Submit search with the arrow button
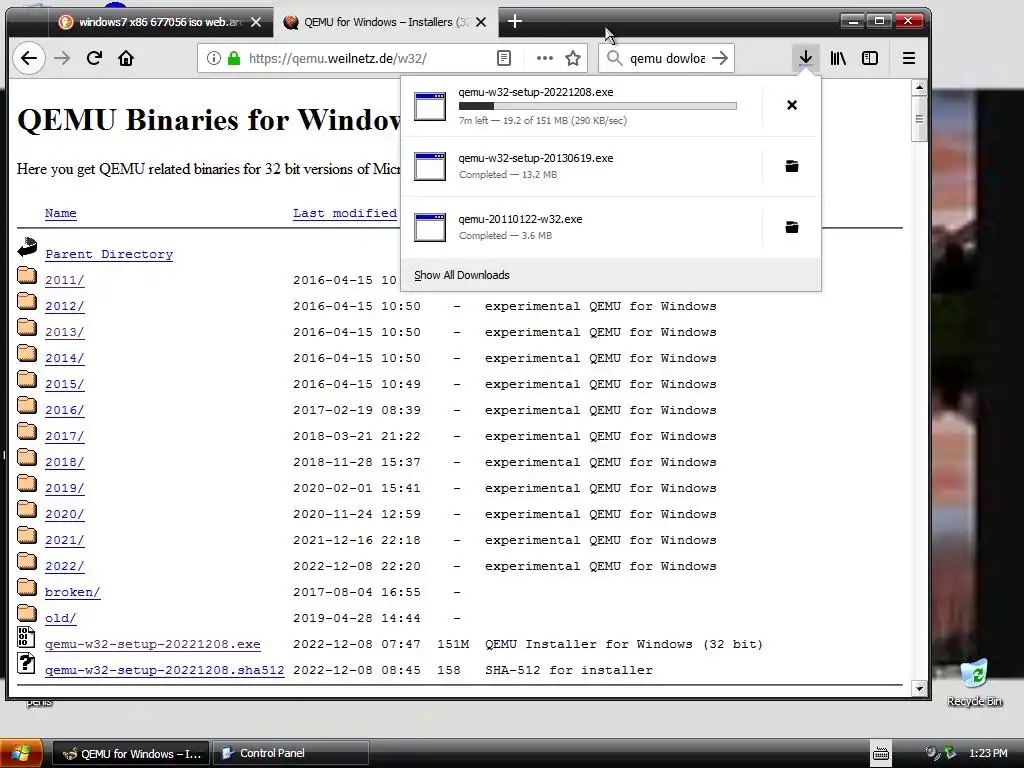This screenshot has height=768, width=1024. pos(720,58)
